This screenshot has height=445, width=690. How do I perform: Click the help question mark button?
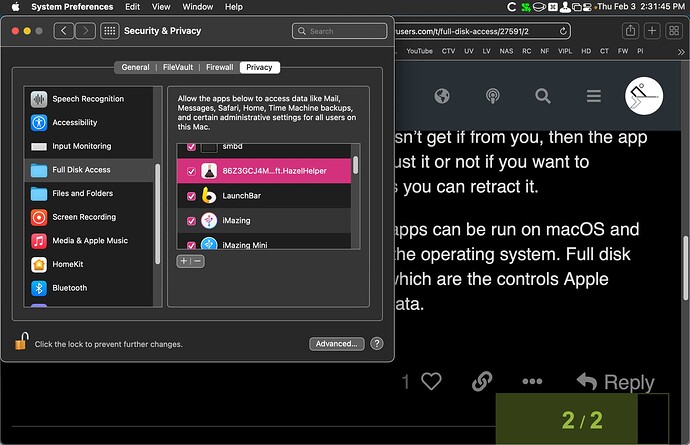click(377, 343)
